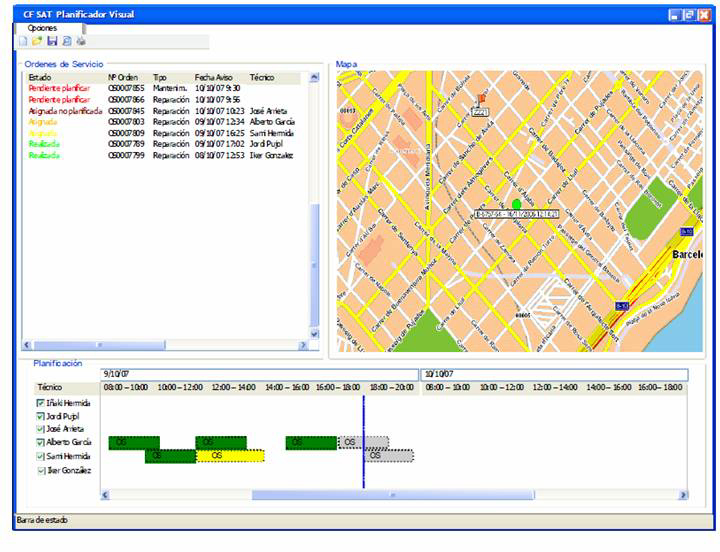Click the New document toolbar icon
This screenshot has width=720, height=552.
pyautogui.click(x=23, y=42)
